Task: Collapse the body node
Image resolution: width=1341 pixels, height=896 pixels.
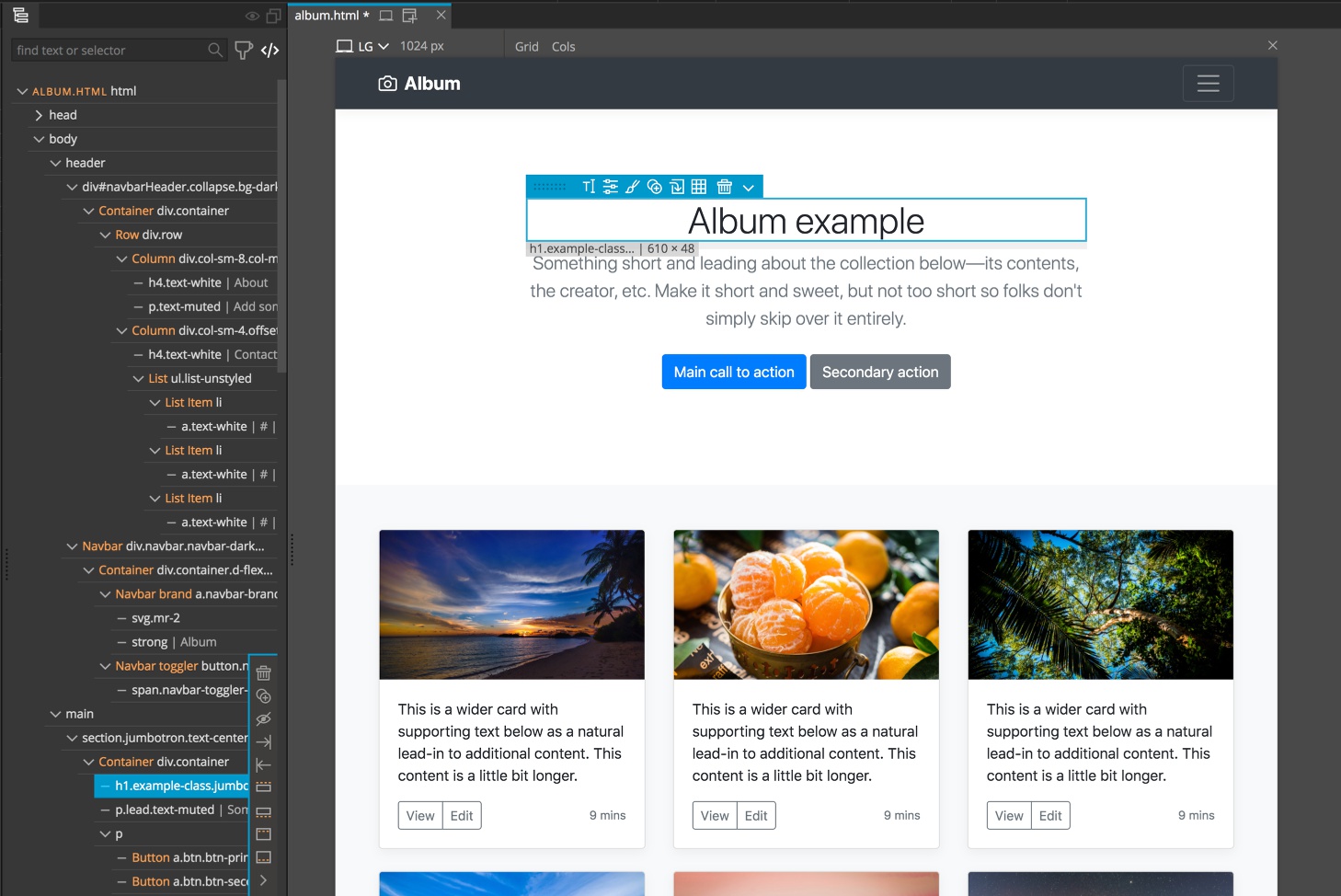Action: (x=39, y=139)
